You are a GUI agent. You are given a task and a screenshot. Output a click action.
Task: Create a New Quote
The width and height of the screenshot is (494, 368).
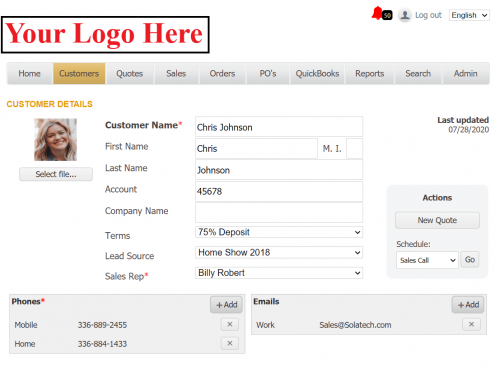point(437,220)
